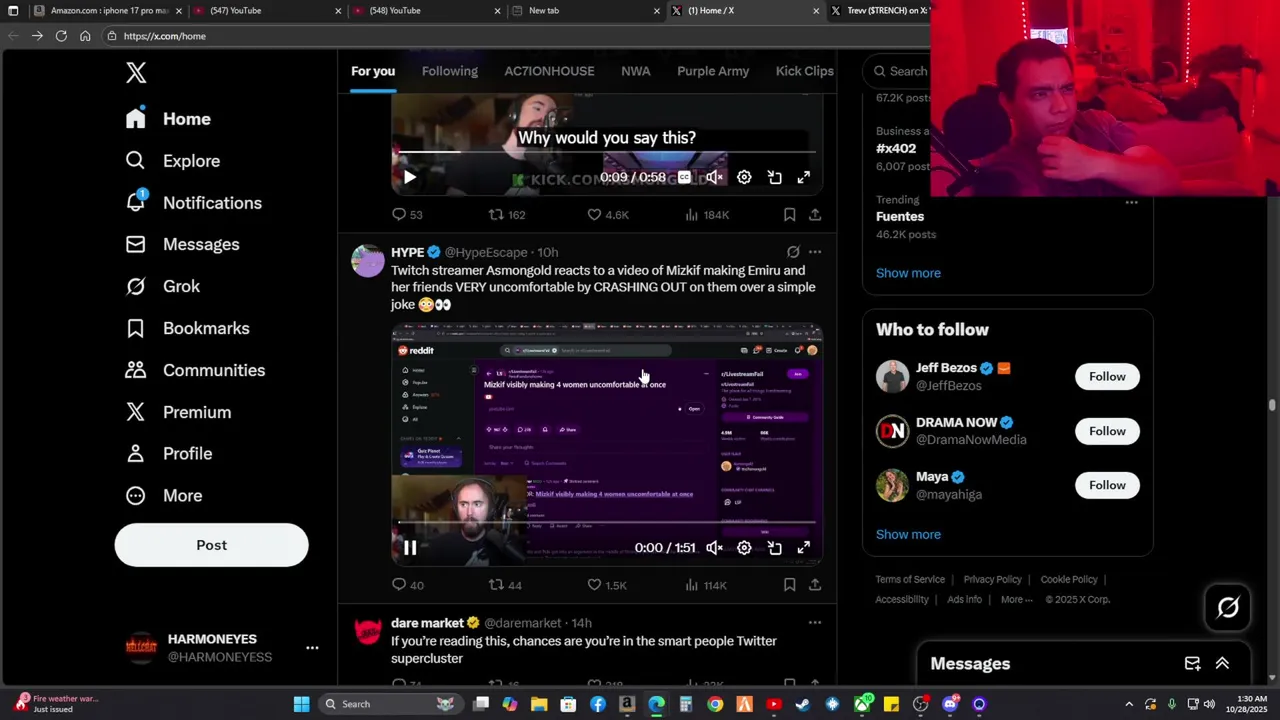Open picture-in-picture on the first video
The image size is (1280, 720).
point(774,177)
